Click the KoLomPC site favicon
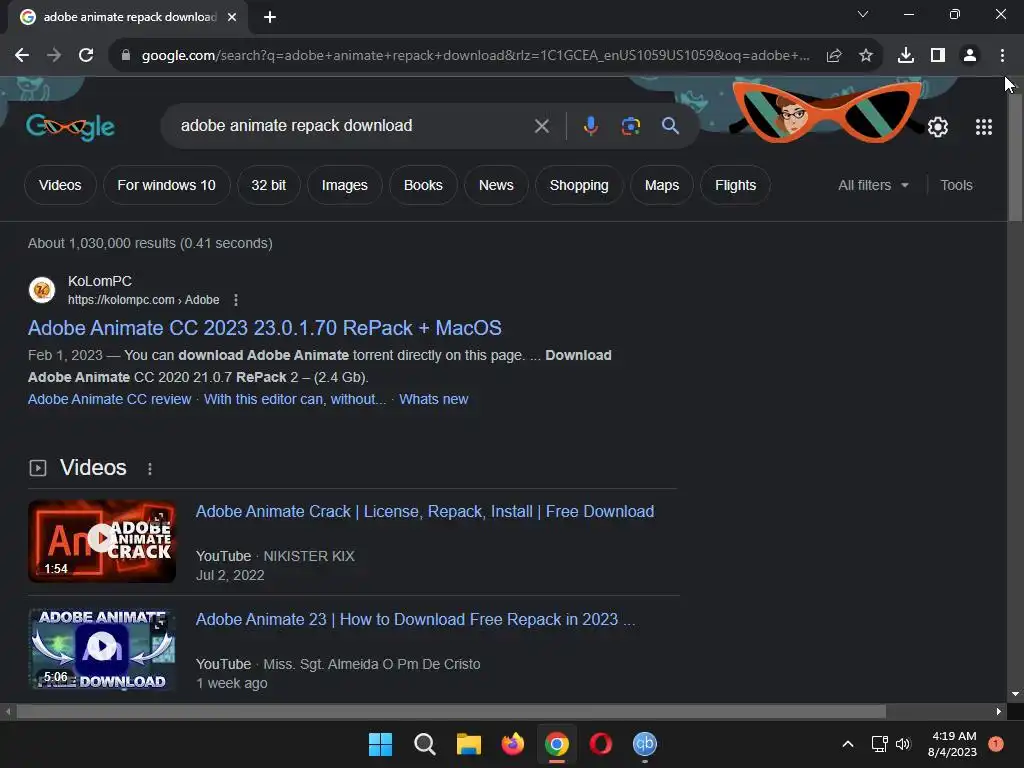Viewport: 1024px width, 768px height. click(x=42, y=290)
